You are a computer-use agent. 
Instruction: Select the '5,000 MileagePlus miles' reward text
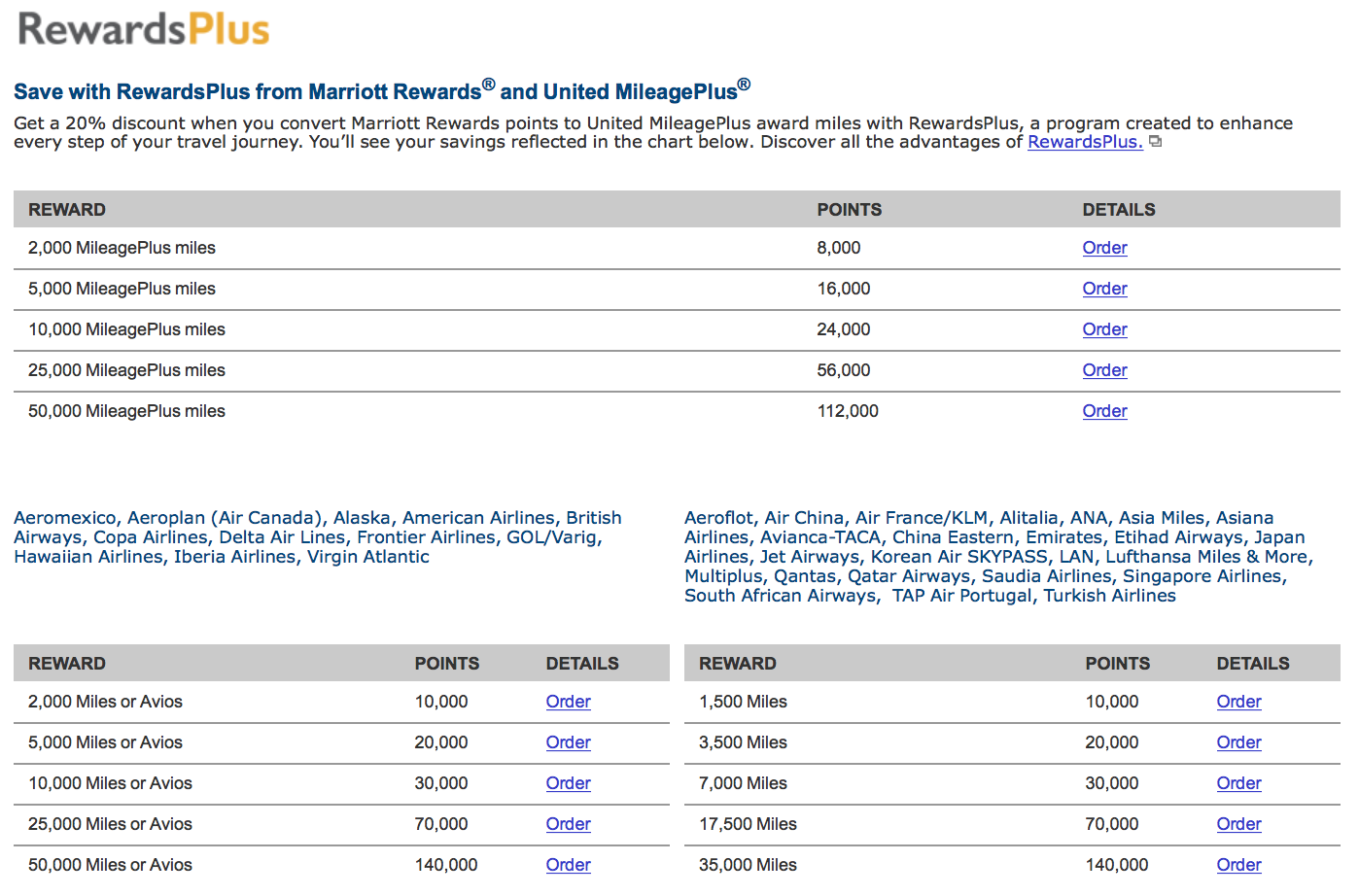[x=122, y=289]
